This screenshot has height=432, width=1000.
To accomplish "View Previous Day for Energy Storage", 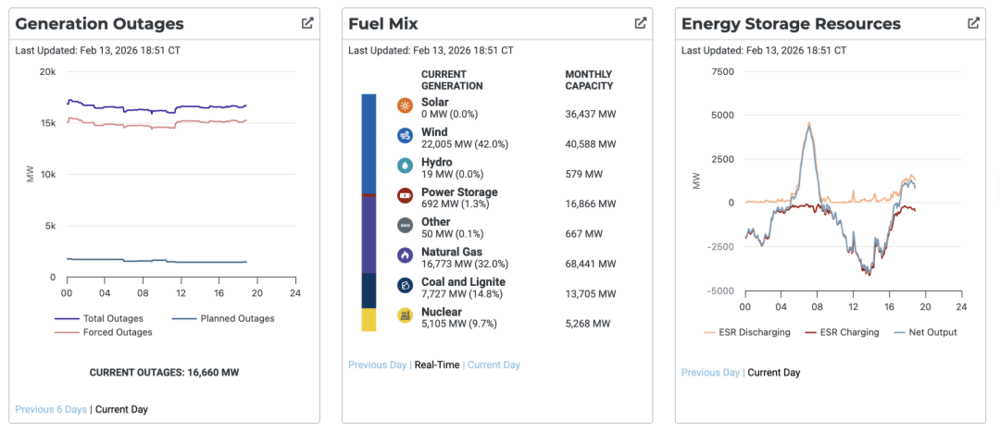I will point(711,372).
